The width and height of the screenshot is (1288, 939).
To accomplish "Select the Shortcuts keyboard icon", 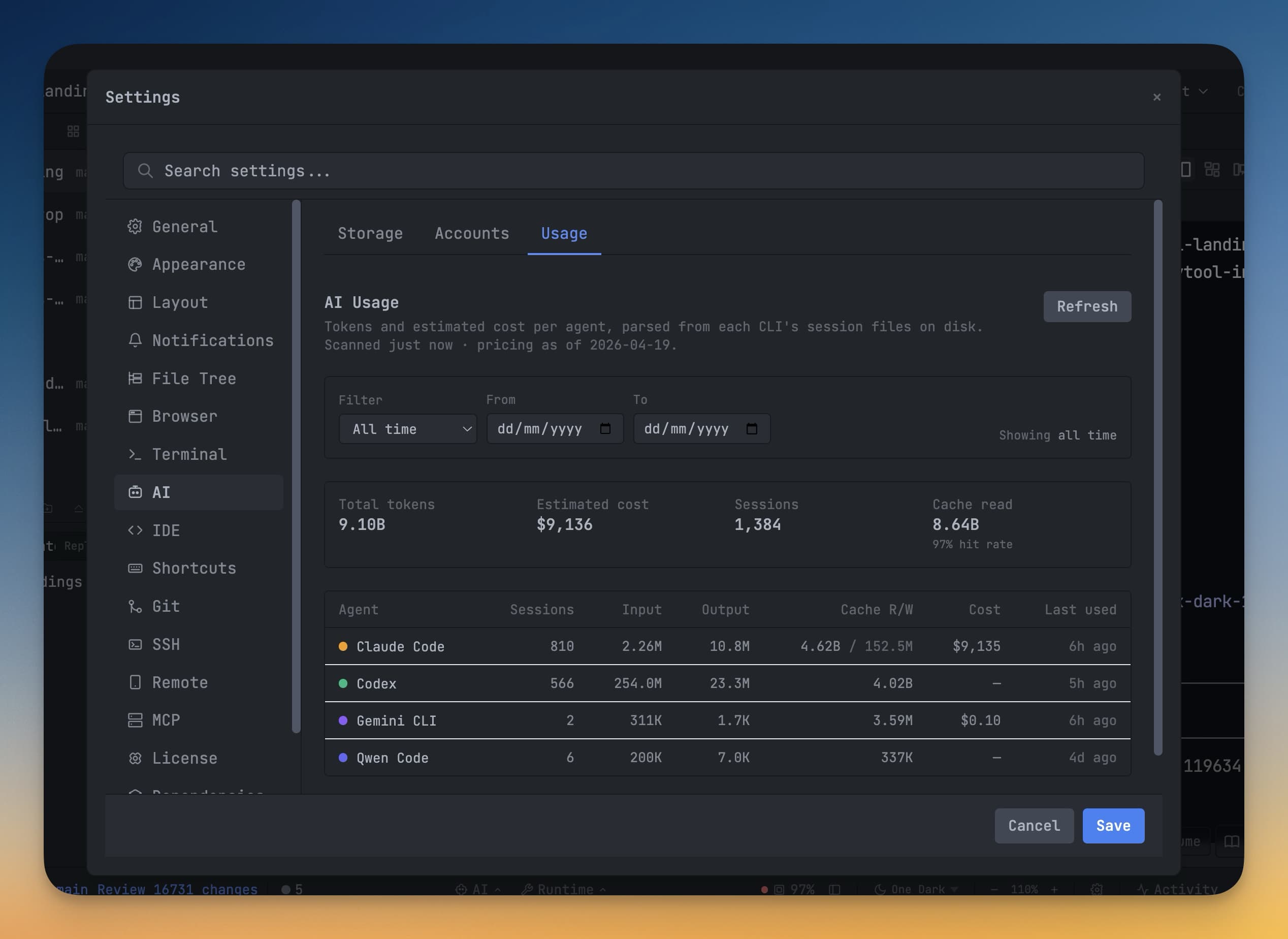I will [x=135, y=568].
